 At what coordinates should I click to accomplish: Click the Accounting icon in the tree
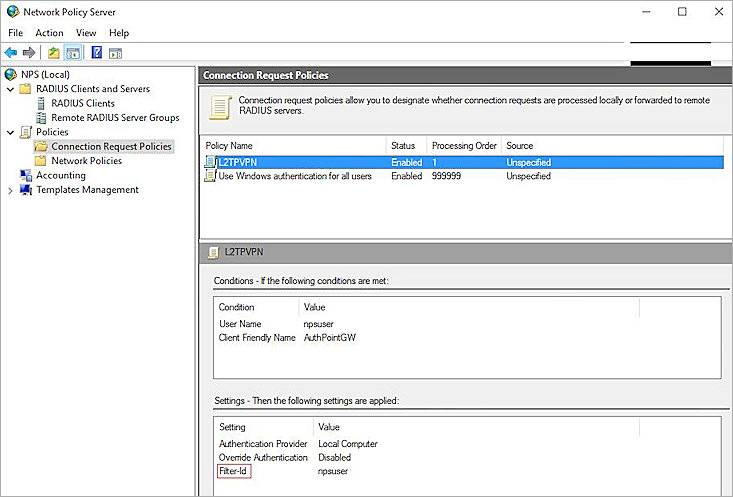coord(26,175)
